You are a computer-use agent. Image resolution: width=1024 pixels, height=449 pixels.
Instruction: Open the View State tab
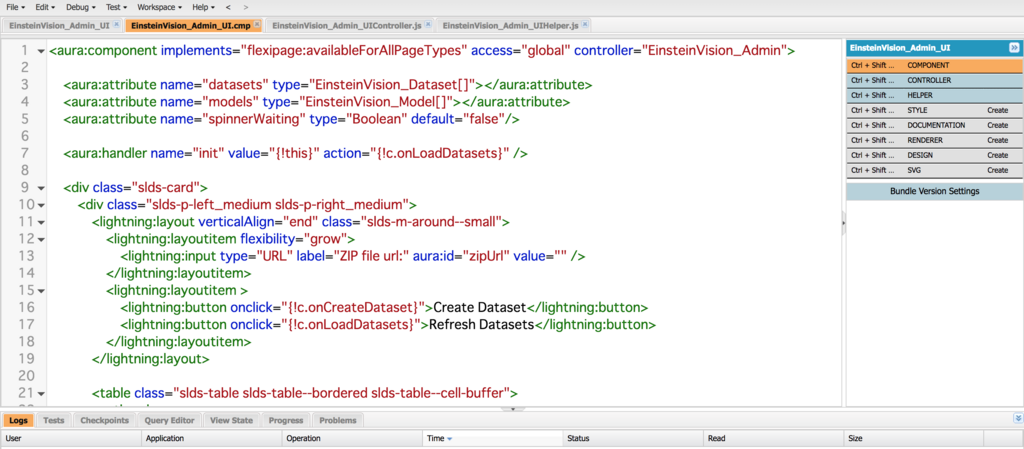point(231,420)
